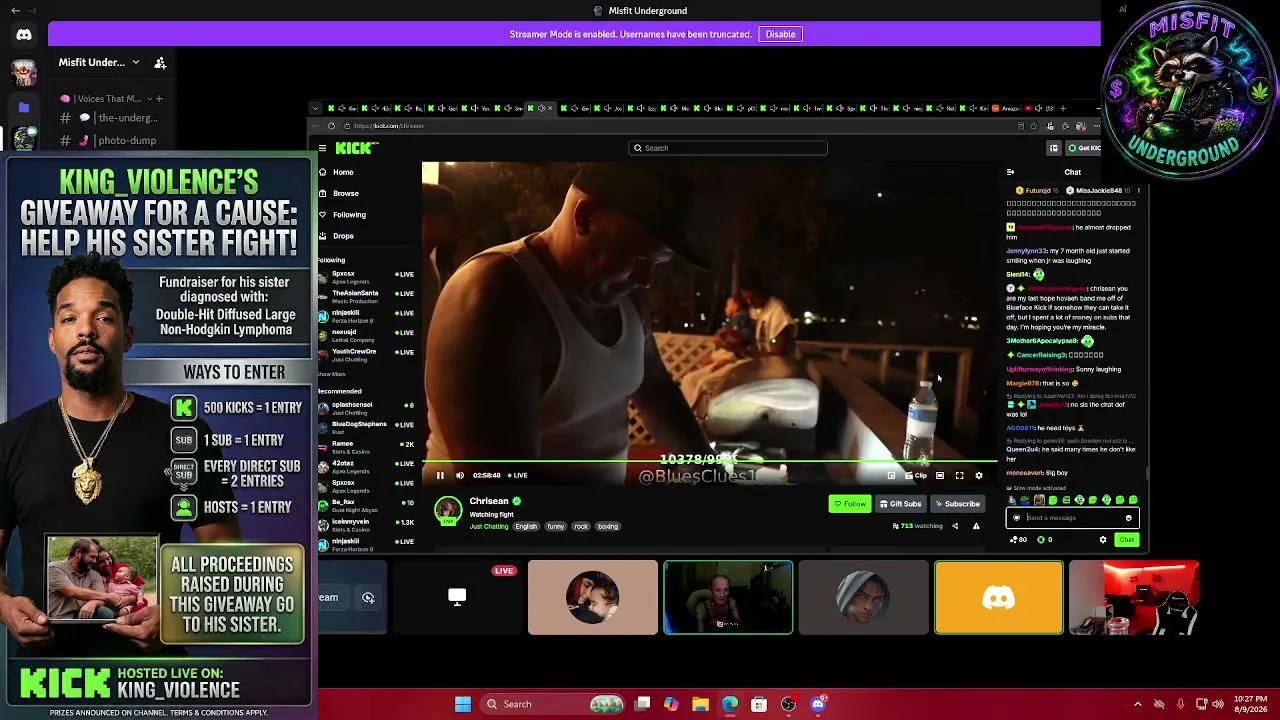This screenshot has height=720, width=1280.
Task: Click the Get KICK button in header
Action: click(x=1083, y=148)
